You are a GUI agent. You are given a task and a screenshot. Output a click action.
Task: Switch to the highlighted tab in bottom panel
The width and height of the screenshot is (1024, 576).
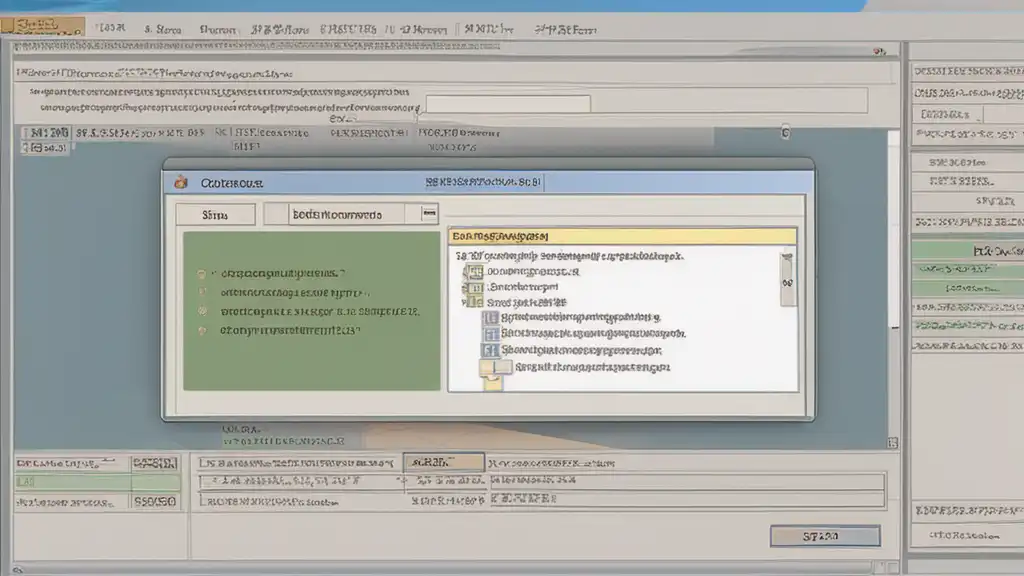pyautogui.click(x=443, y=462)
